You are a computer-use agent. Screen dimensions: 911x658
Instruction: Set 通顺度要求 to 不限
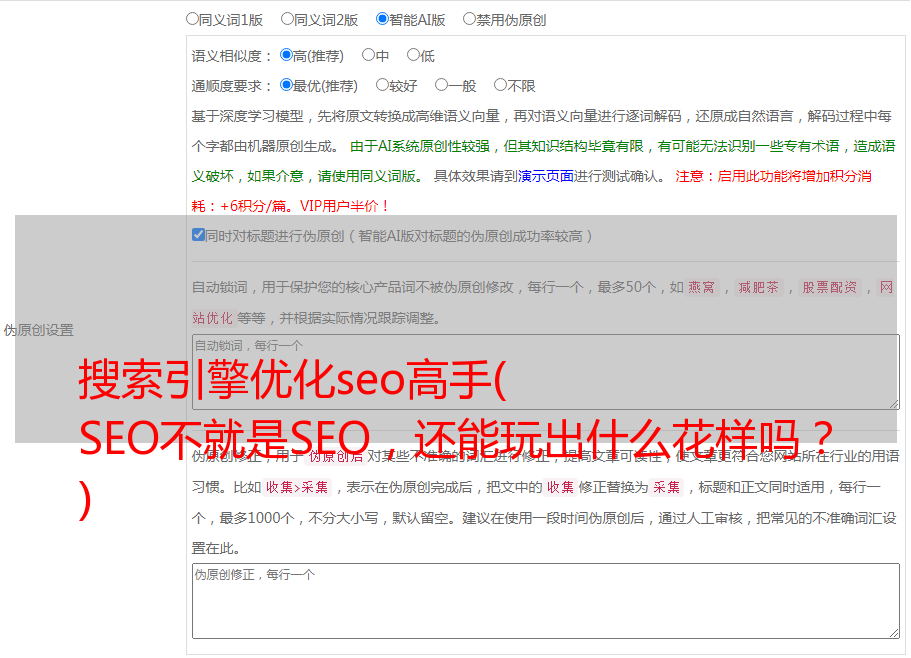tap(500, 85)
